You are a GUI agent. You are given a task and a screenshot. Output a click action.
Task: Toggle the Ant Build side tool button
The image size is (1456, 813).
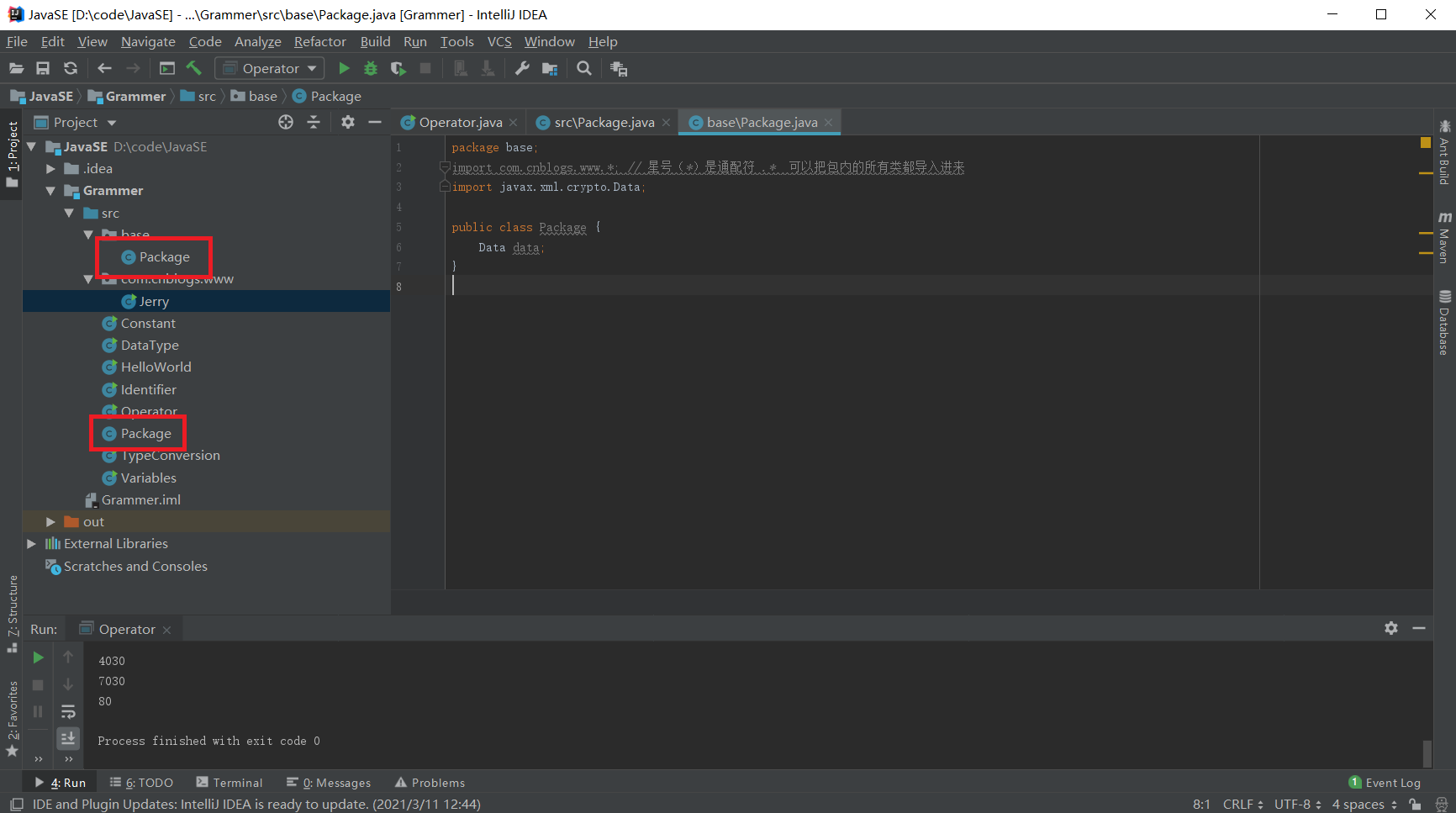[1444, 152]
